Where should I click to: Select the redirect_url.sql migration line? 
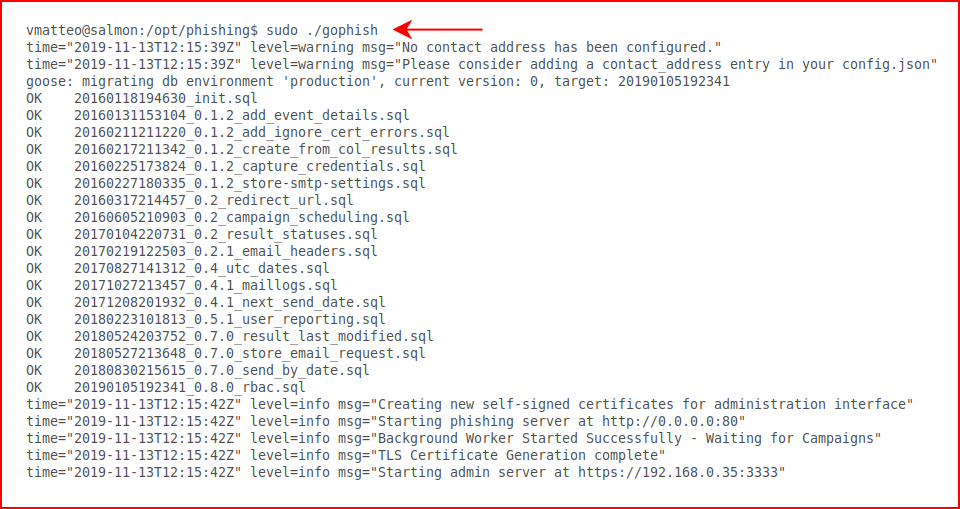pos(190,200)
